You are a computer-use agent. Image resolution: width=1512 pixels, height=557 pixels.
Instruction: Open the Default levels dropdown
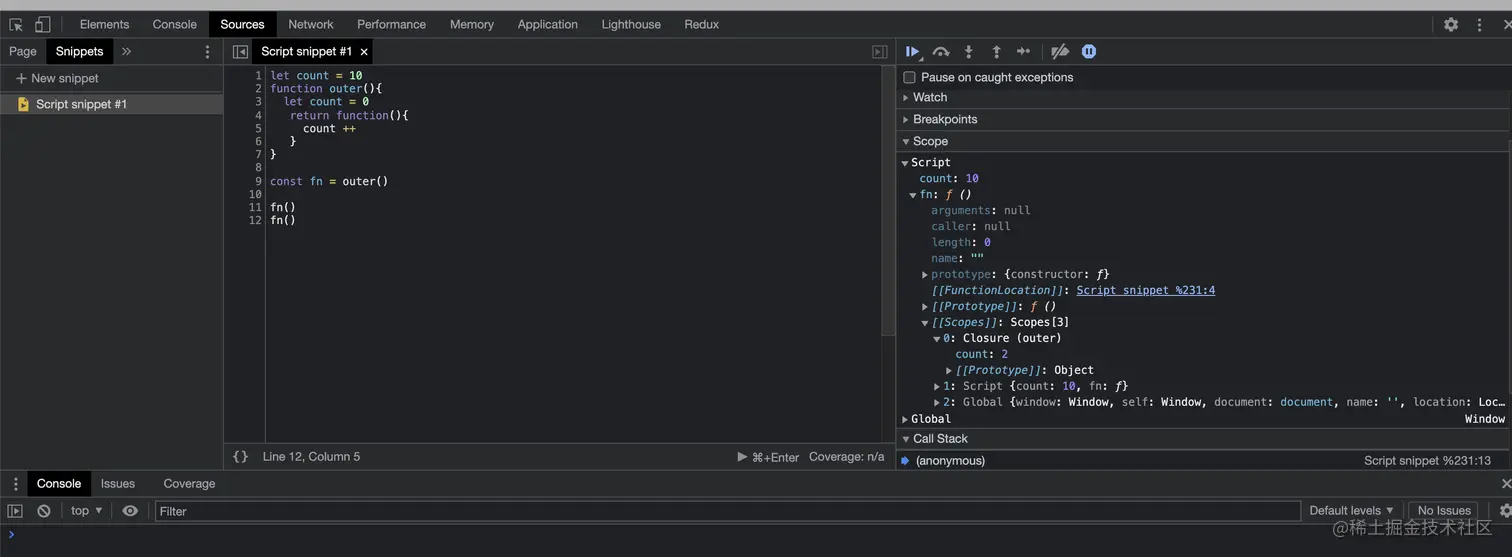click(1351, 511)
